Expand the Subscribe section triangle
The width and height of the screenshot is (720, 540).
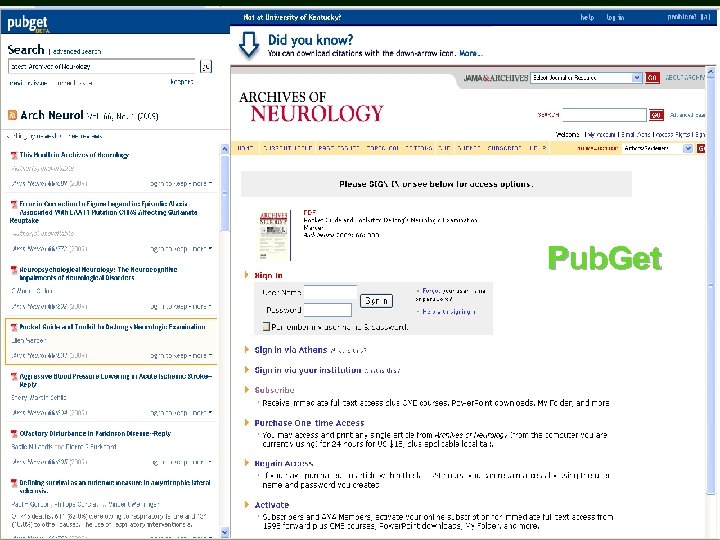(247, 389)
